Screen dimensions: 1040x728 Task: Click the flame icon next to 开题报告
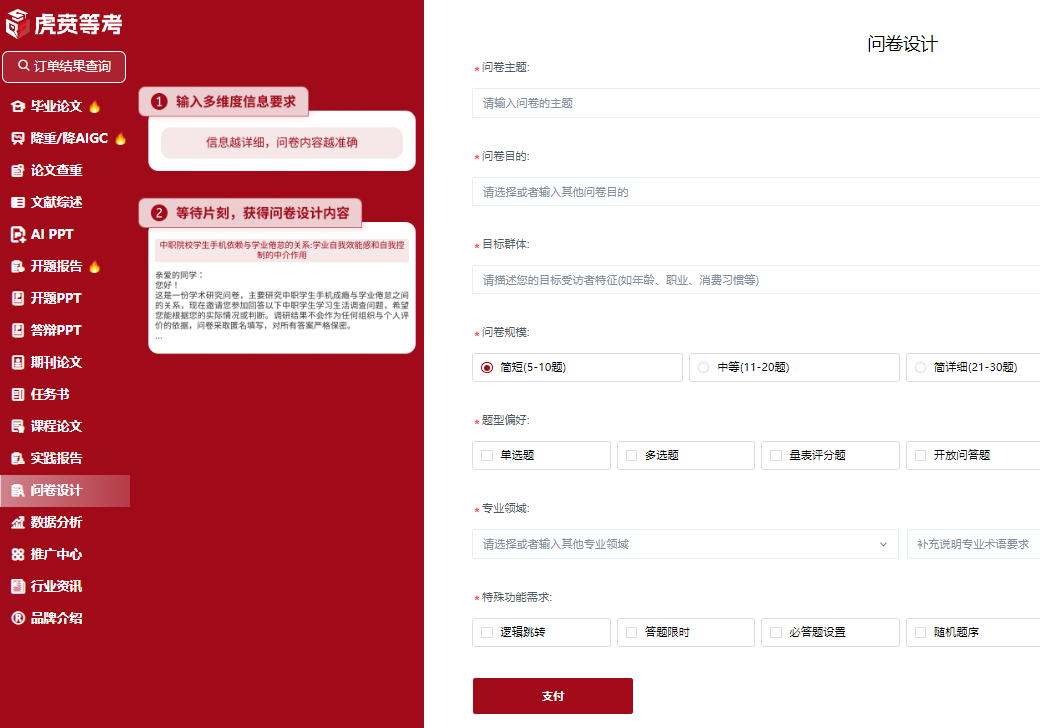click(x=94, y=267)
